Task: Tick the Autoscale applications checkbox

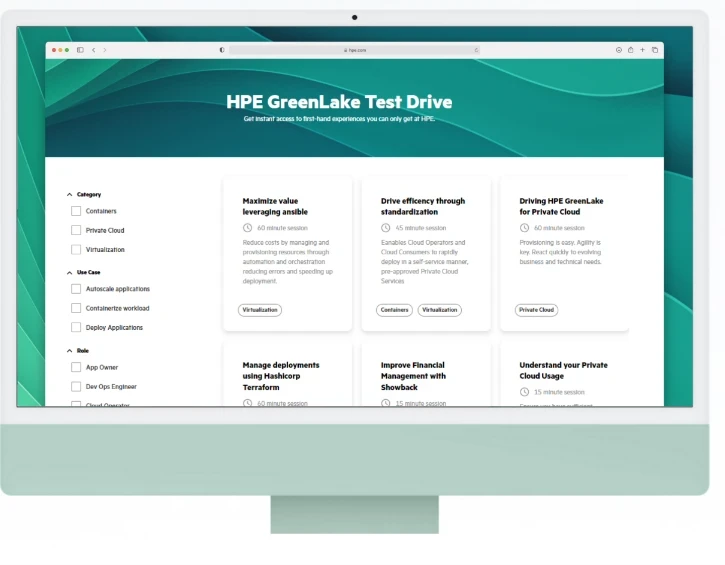Action: [76, 289]
